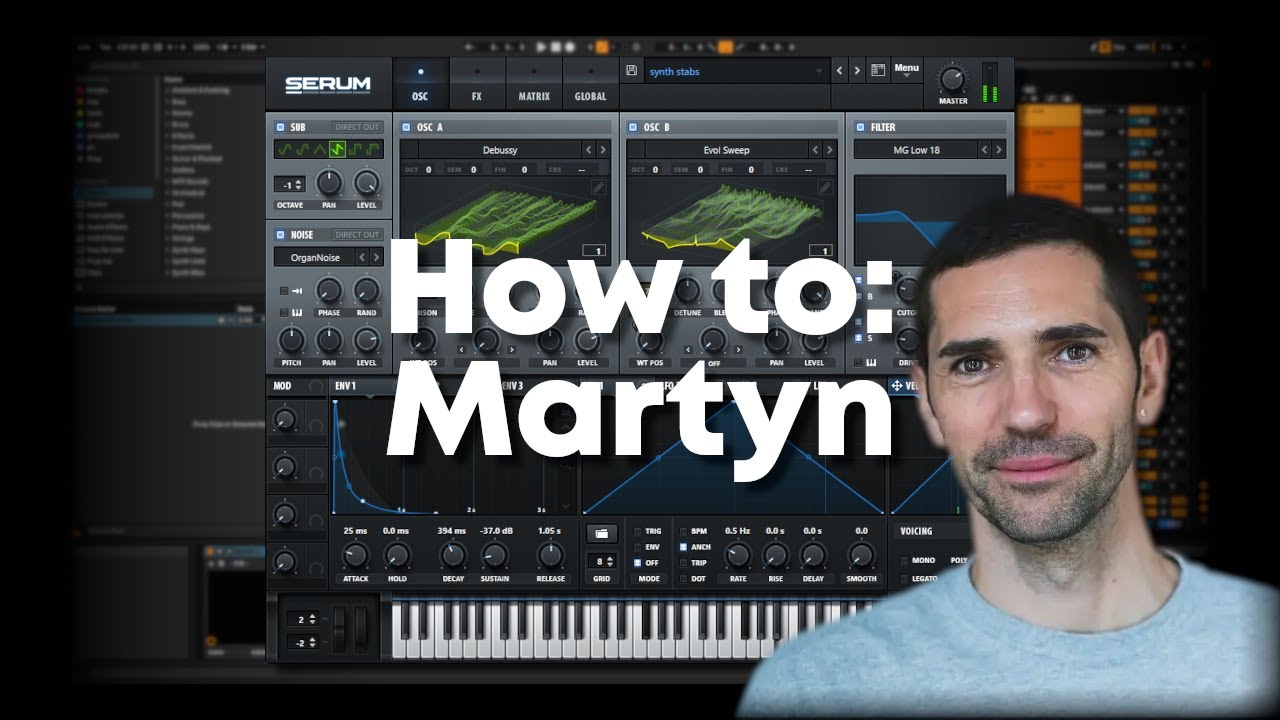The height and width of the screenshot is (720, 1280).
Task: Open the OSC B wavetable editor pencil
Action: [825, 187]
